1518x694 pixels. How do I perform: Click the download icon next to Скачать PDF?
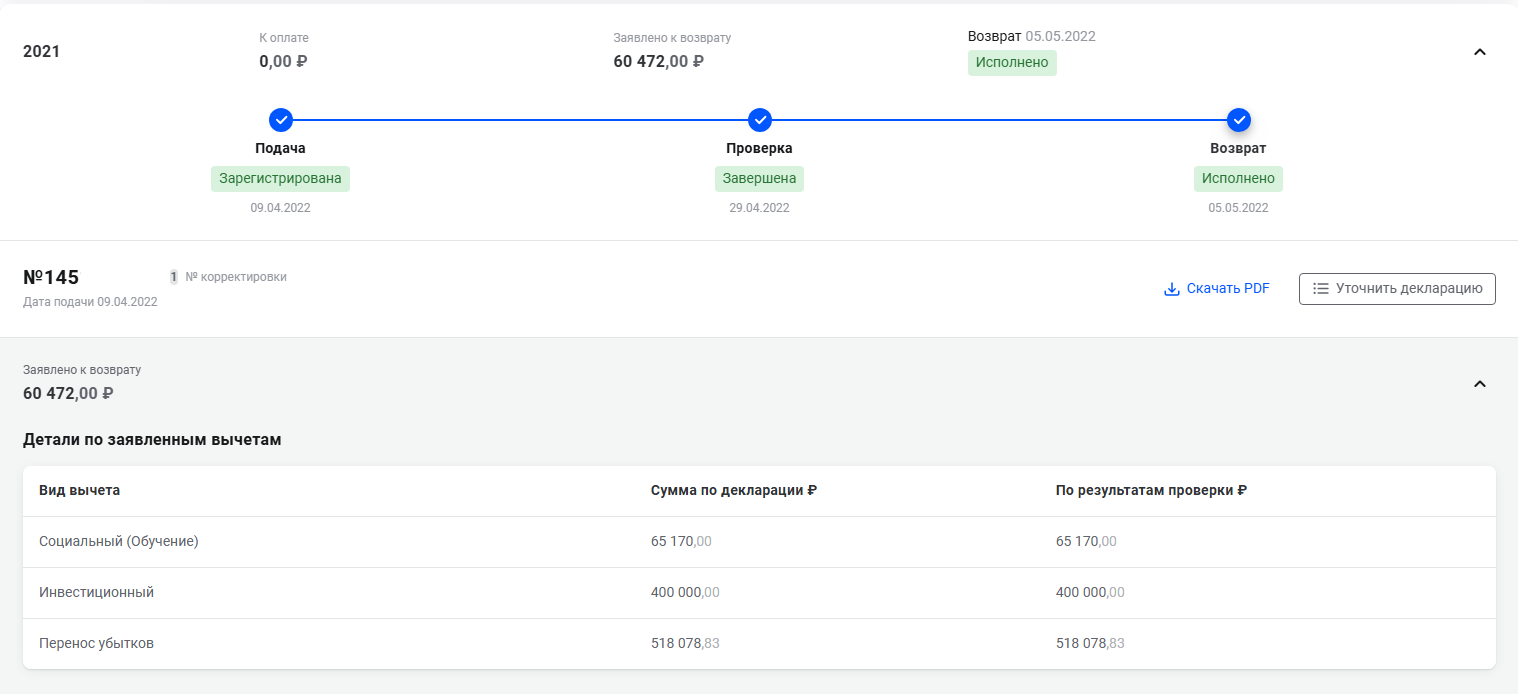[1172, 289]
